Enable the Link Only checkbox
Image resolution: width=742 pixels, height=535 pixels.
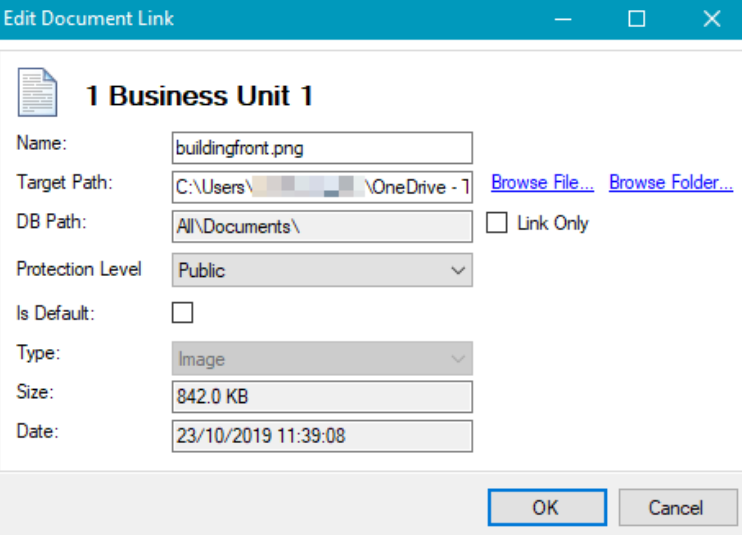[x=497, y=224]
